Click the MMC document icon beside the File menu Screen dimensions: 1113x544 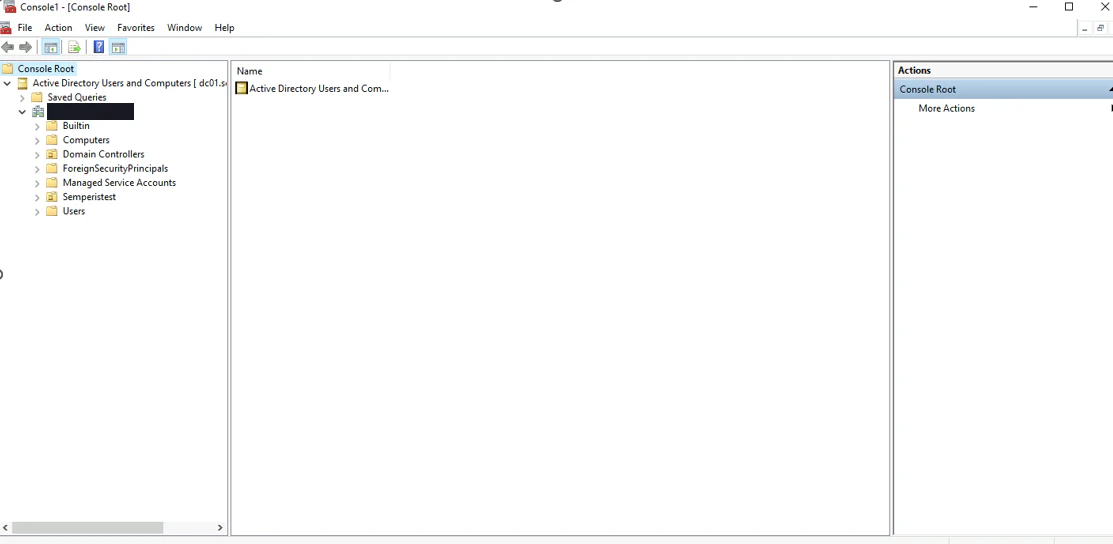pos(6,28)
